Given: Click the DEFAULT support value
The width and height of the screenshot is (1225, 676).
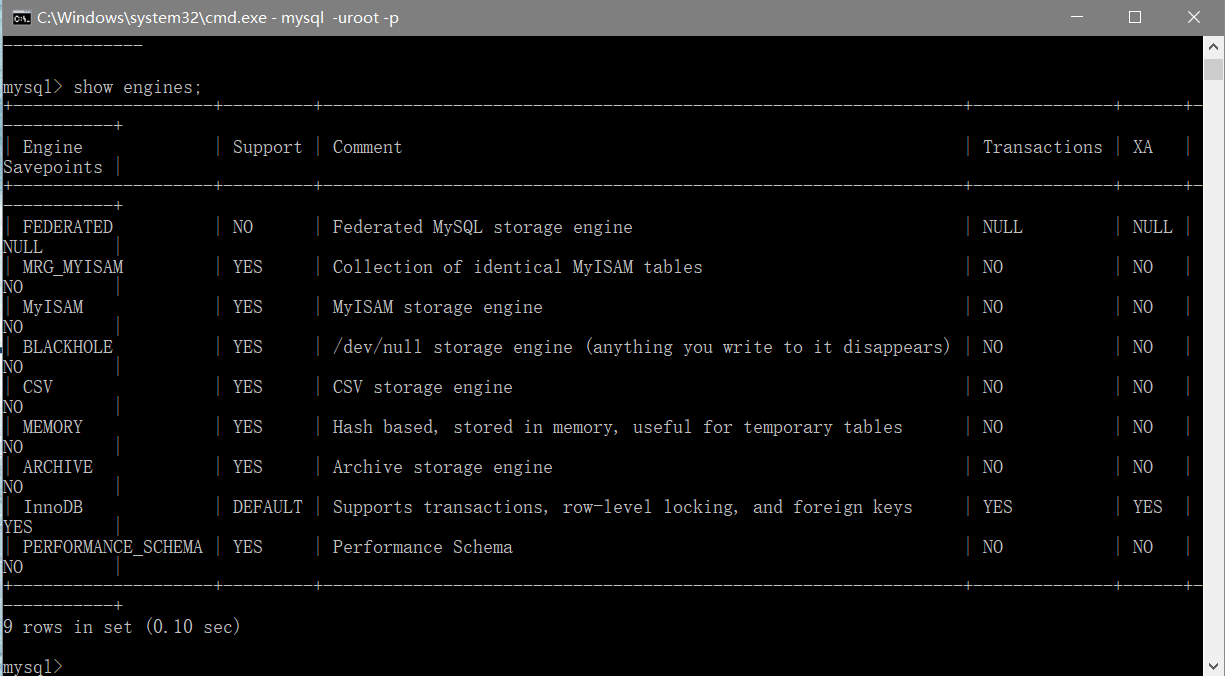Looking at the screenshot, I should [267, 507].
